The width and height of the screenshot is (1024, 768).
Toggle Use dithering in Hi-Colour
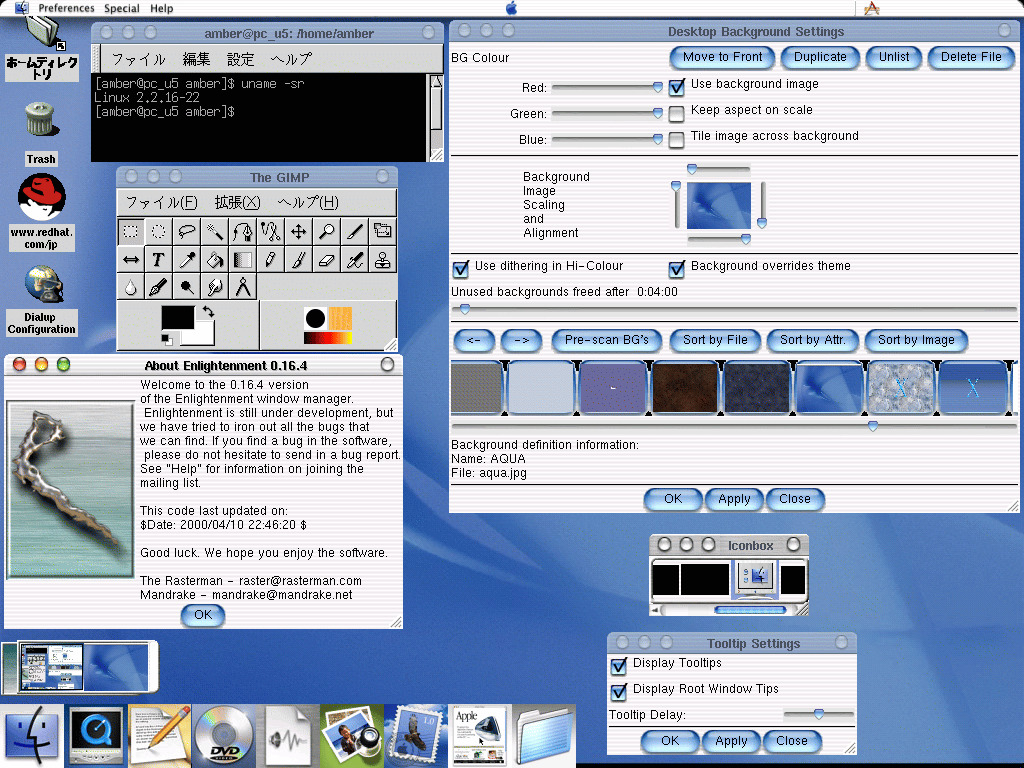pyautogui.click(x=460, y=268)
